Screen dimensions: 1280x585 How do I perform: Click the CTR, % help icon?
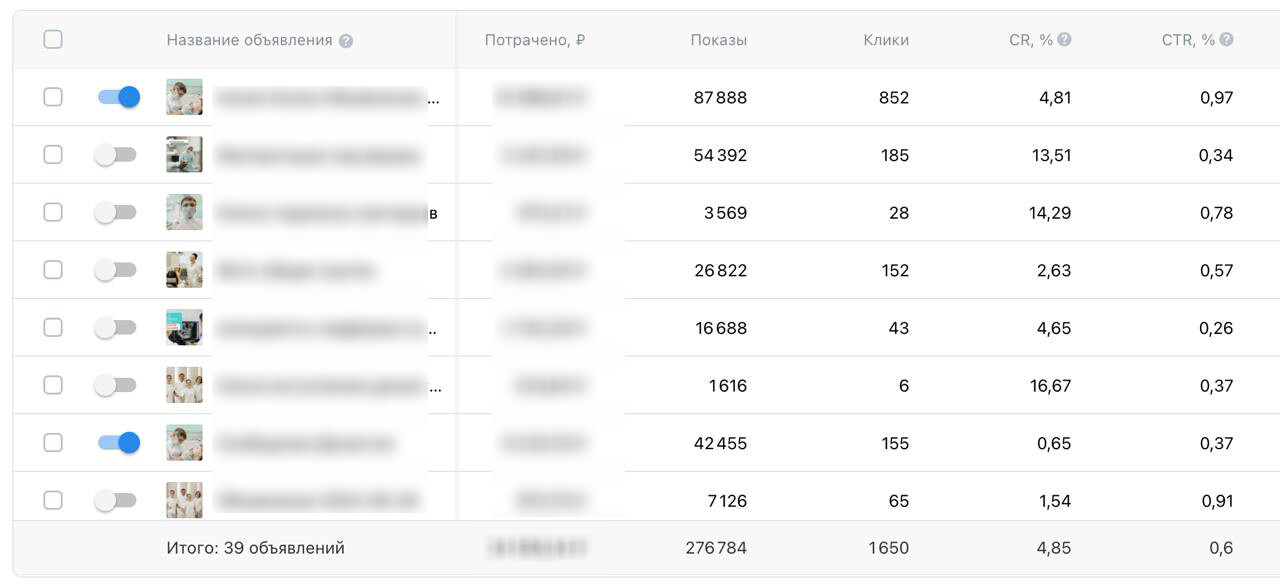(x=1226, y=40)
